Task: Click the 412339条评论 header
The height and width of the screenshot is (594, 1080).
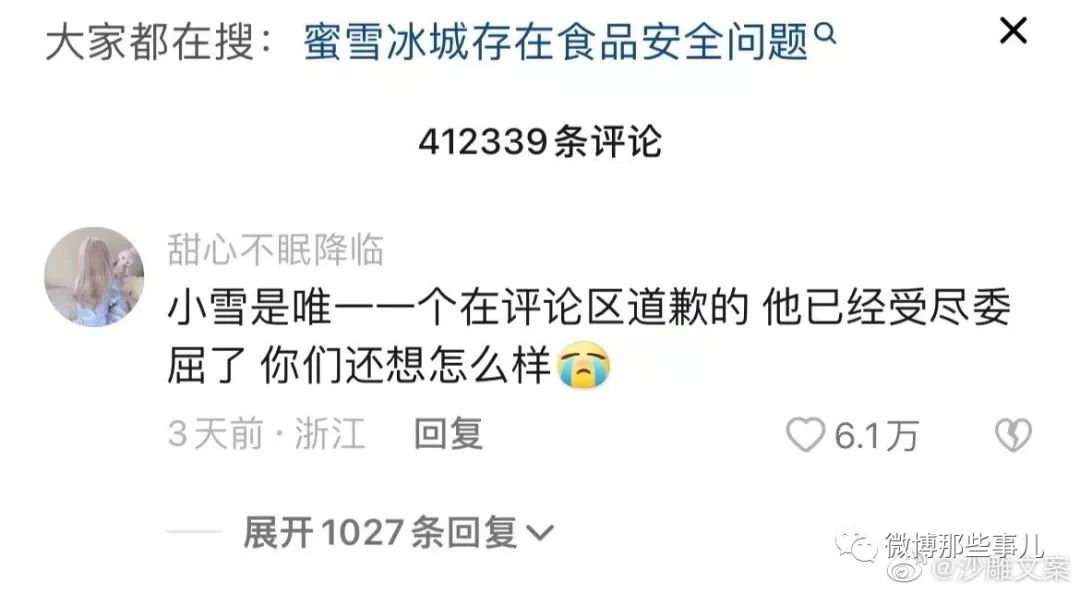Action: [540, 142]
